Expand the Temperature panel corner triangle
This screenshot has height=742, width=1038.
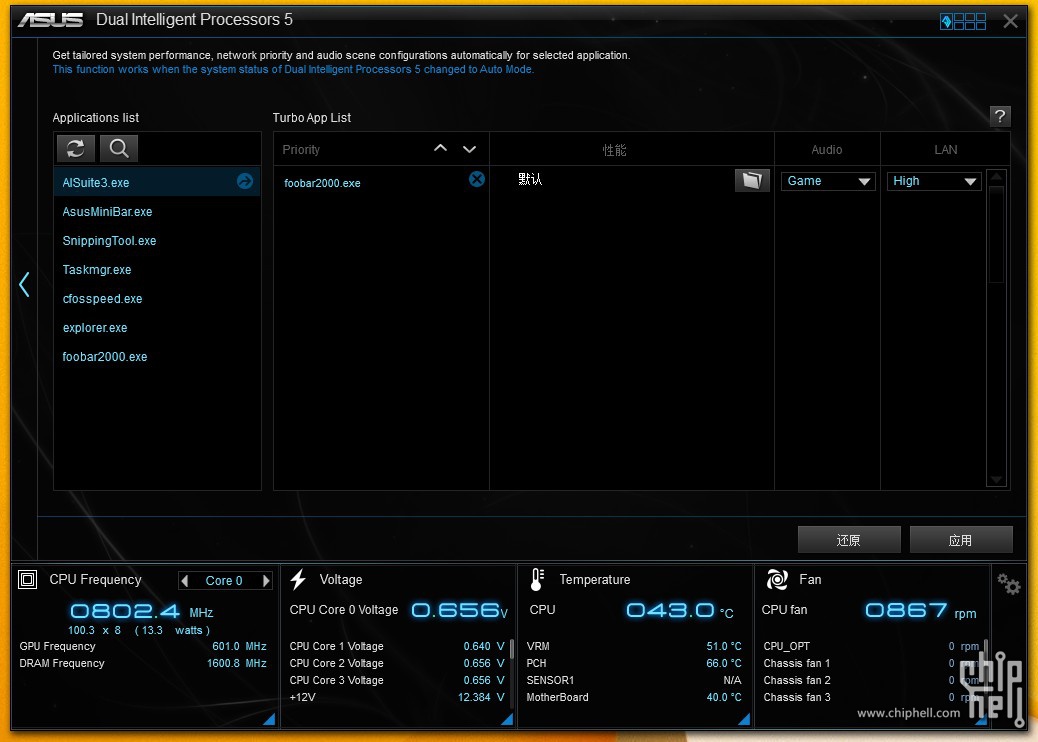pyautogui.click(x=744, y=719)
